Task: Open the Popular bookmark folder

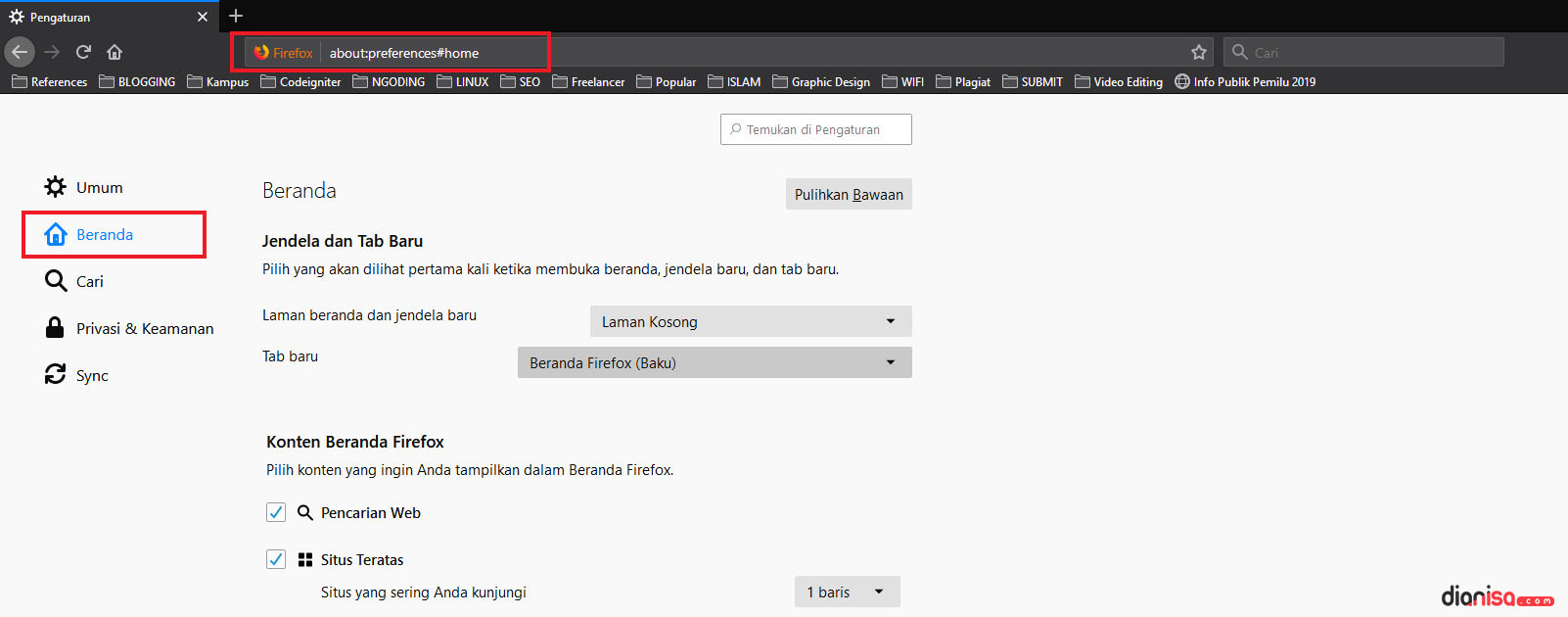Action: pyautogui.click(x=666, y=82)
